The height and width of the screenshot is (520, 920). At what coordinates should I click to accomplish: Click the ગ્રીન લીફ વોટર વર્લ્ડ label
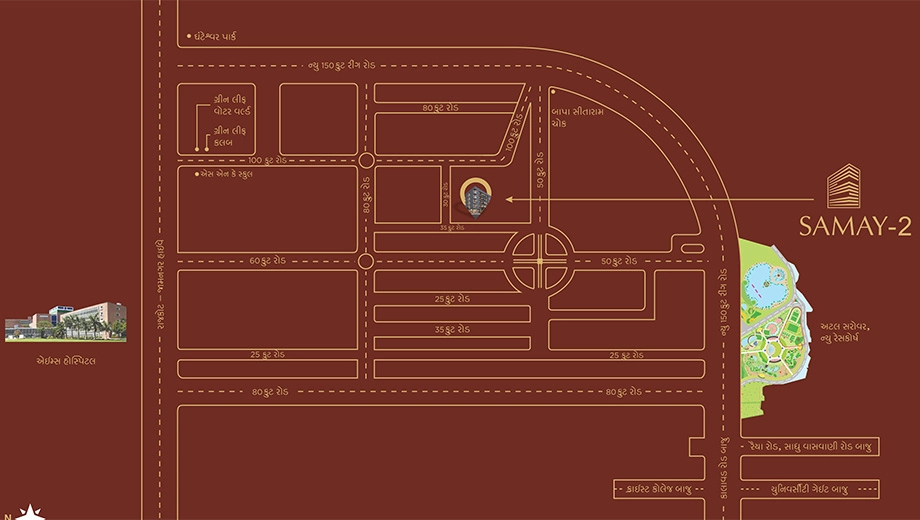pyautogui.click(x=231, y=105)
